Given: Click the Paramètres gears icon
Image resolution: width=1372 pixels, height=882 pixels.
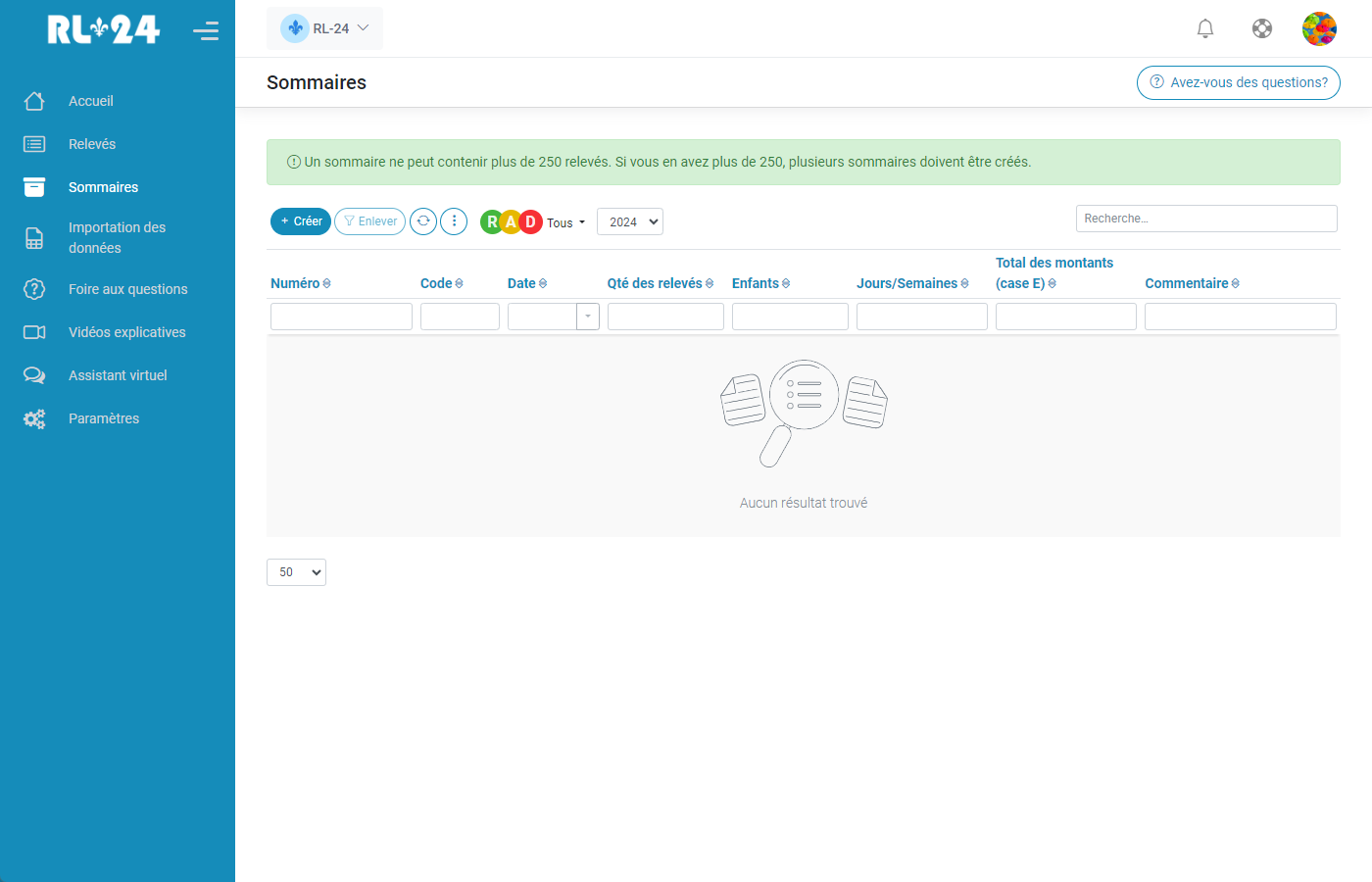Looking at the screenshot, I should click(34, 418).
